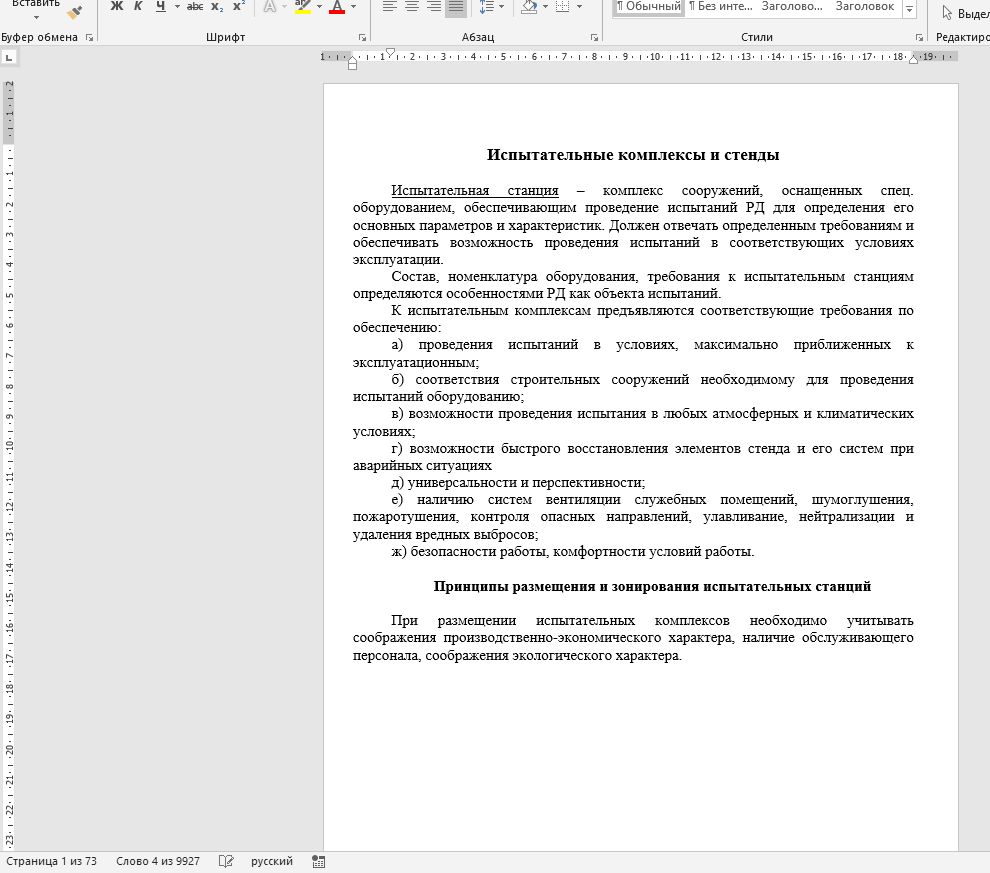
Task: Toggle bold Ж formatting
Action: click(x=116, y=7)
